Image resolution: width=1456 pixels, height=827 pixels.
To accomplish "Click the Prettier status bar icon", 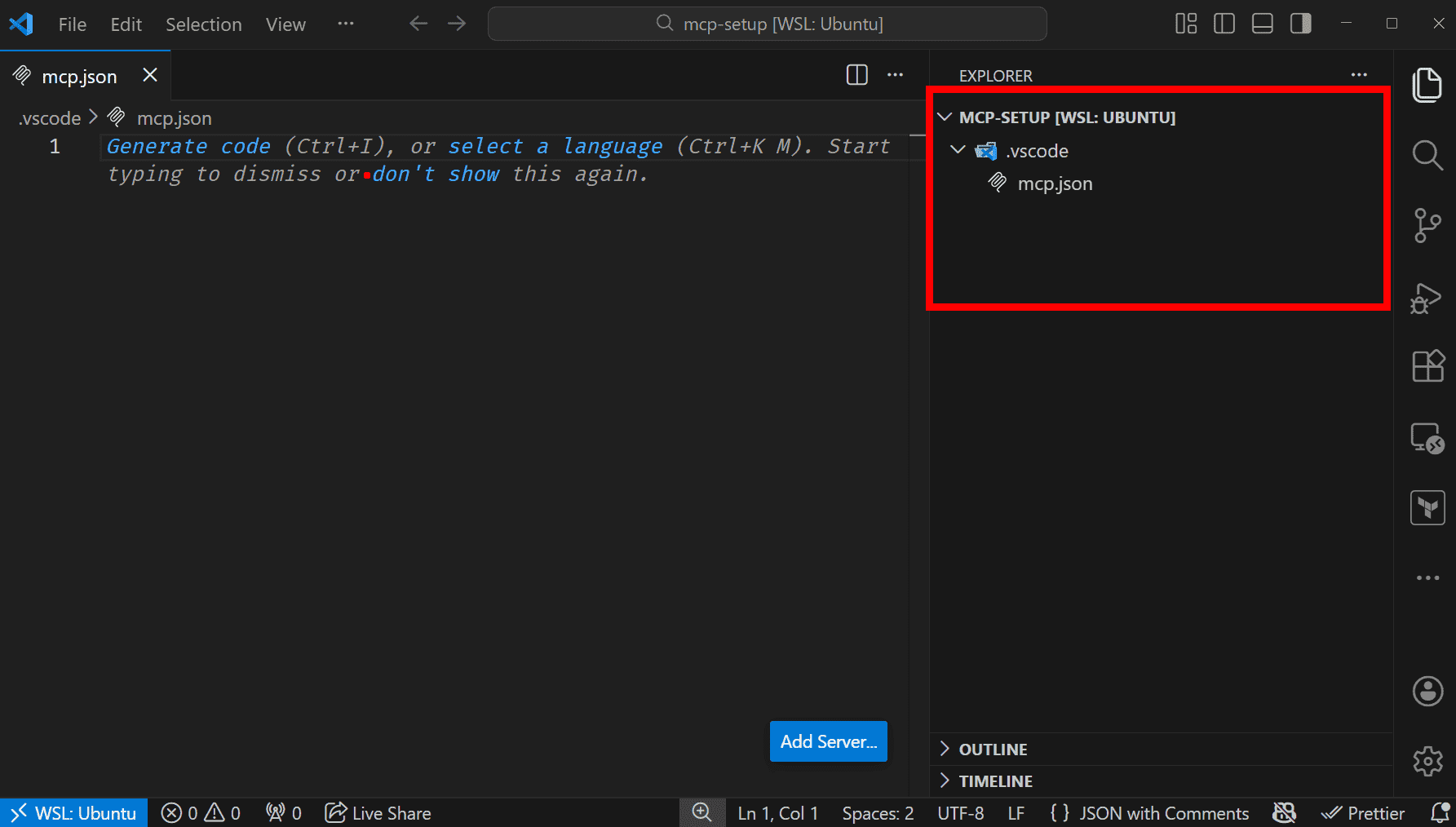I will pos(1363,812).
